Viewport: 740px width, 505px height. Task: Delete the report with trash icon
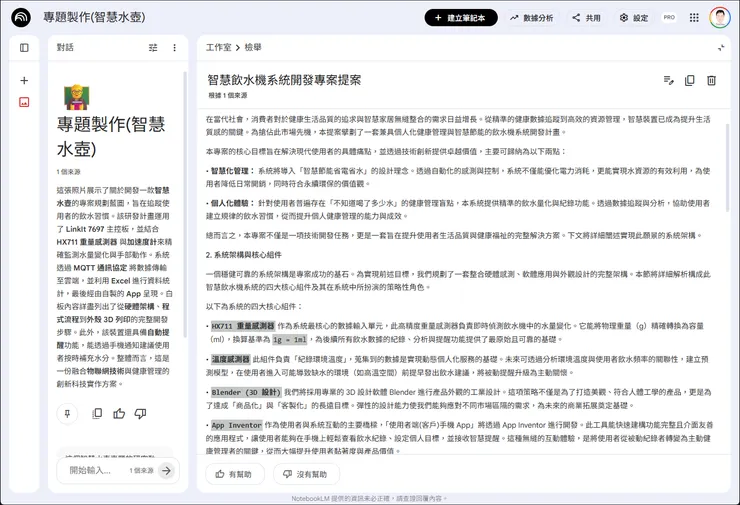pyautogui.click(x=711, y=80)
